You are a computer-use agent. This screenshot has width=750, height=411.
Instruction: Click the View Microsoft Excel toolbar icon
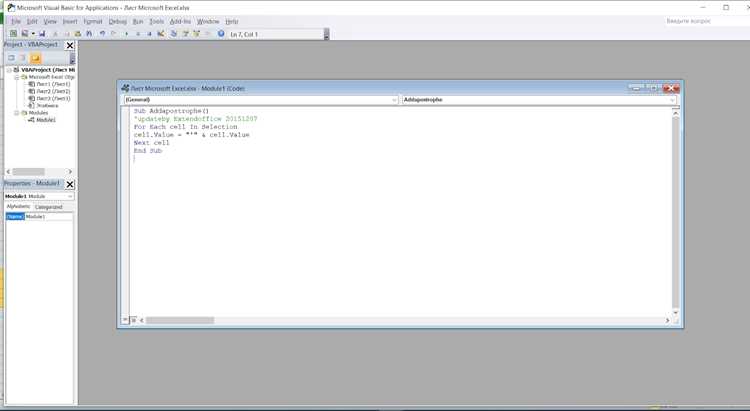[13, 33]
